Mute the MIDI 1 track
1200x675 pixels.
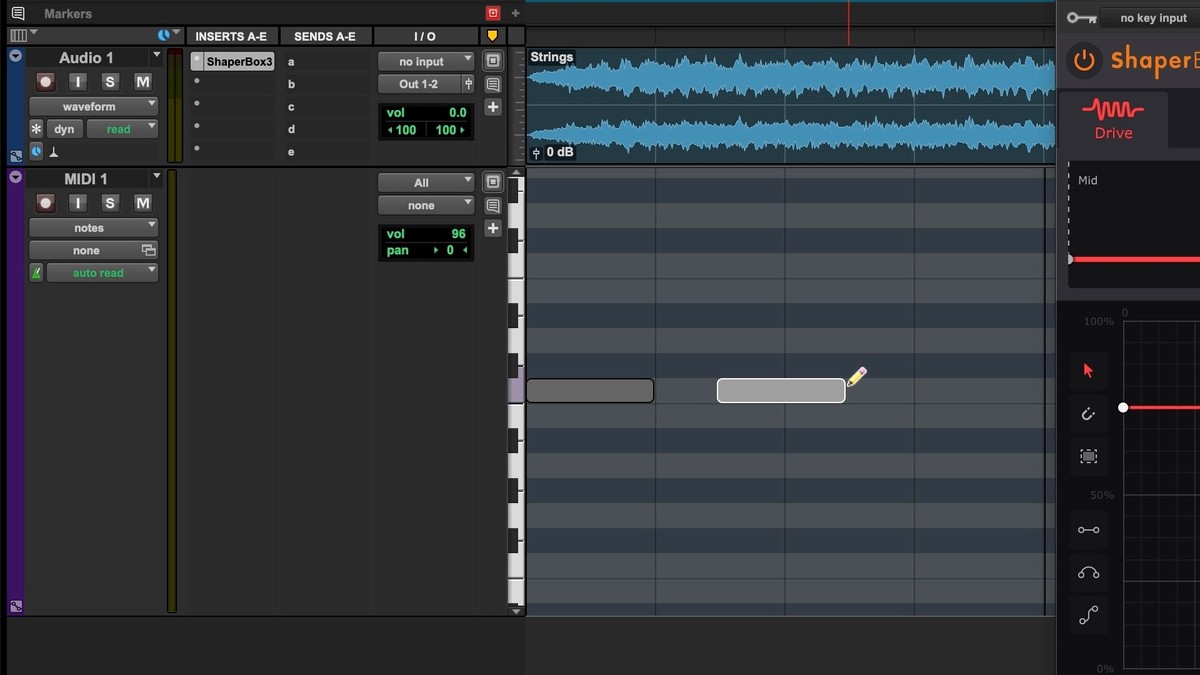[143, 203]
